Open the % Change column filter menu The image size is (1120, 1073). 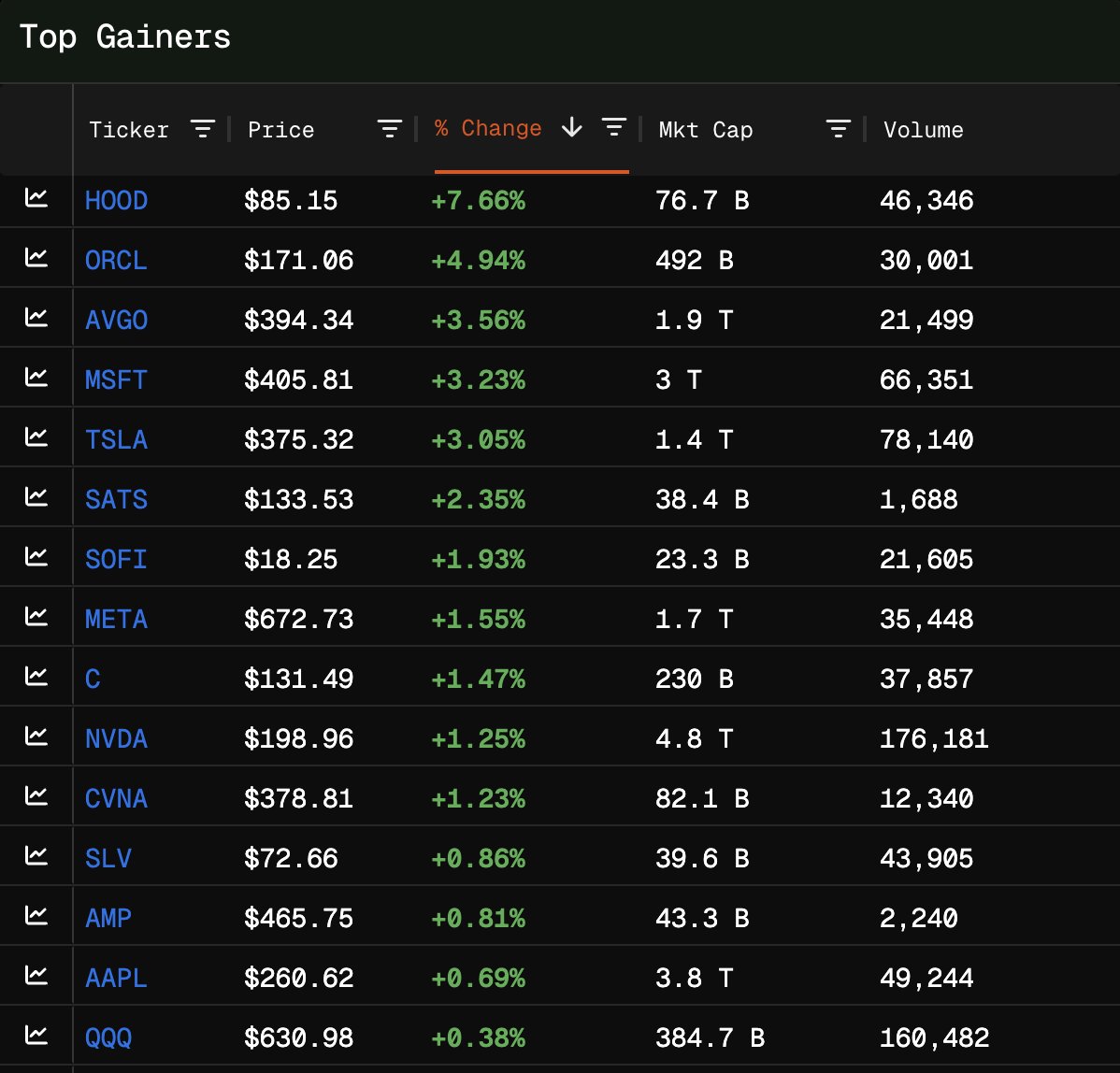(x=613, y=128)
